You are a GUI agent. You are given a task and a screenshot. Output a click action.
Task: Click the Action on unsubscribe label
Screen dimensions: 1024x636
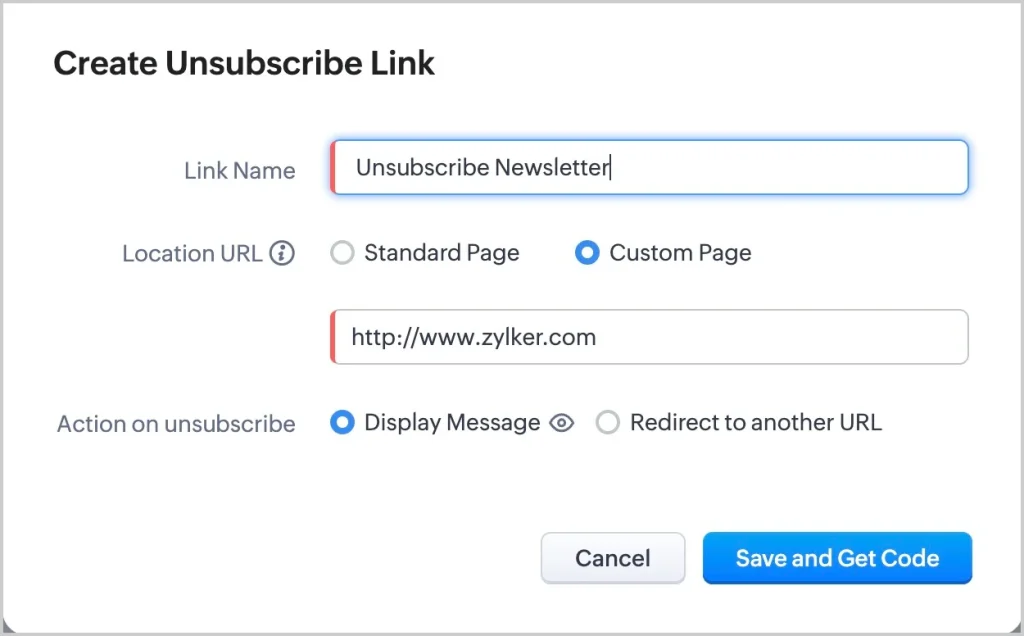point(176,423)
